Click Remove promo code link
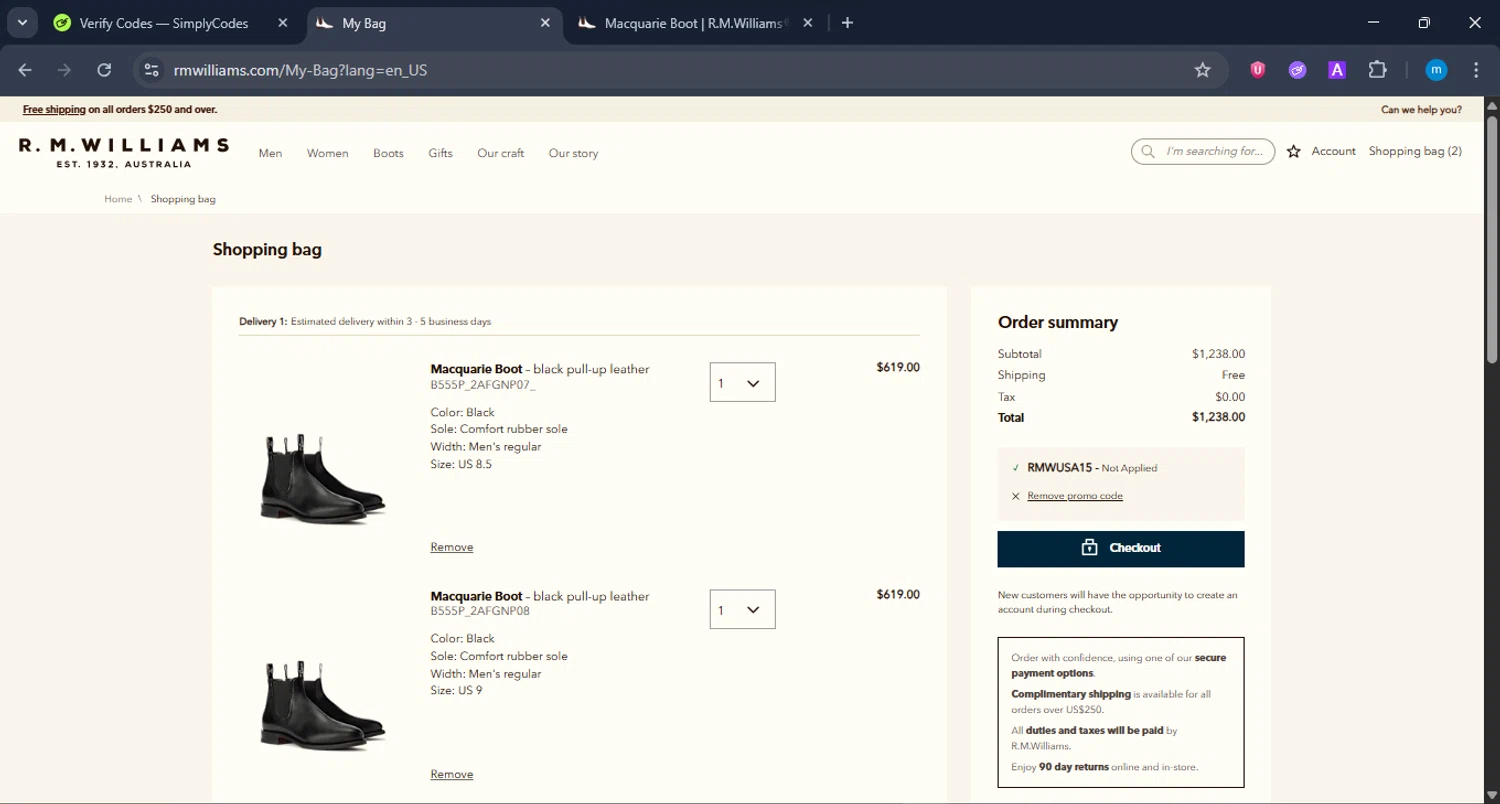Viewport: 1500px width, 804px height. (1075, 496)
